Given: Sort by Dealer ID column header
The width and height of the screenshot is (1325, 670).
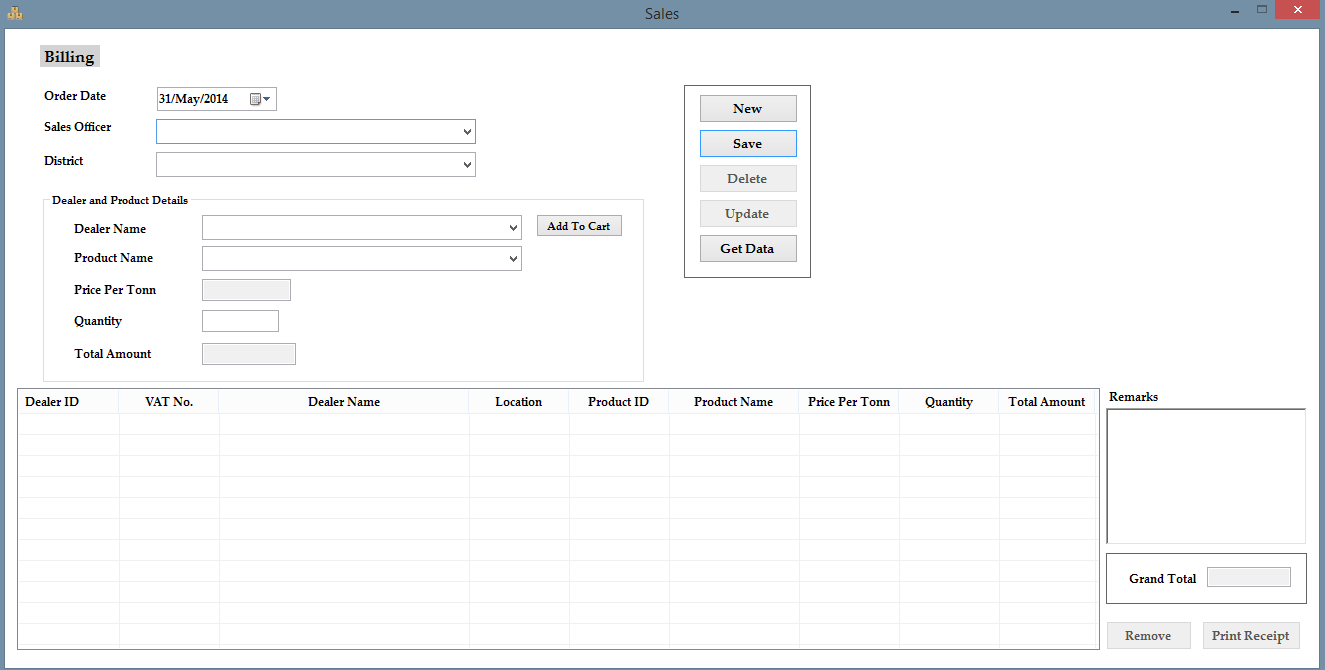Looking at the screenshot, I should click(x=68, y=402).
